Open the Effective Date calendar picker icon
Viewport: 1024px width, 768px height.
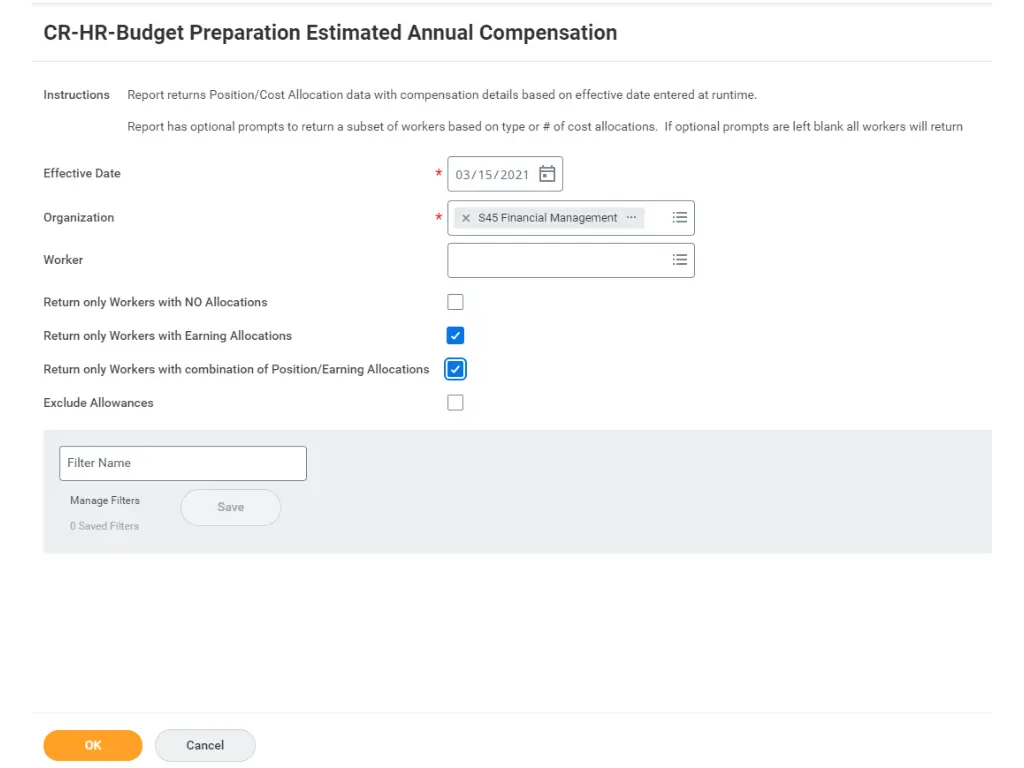pyautogui.click(x=547, y=174)
